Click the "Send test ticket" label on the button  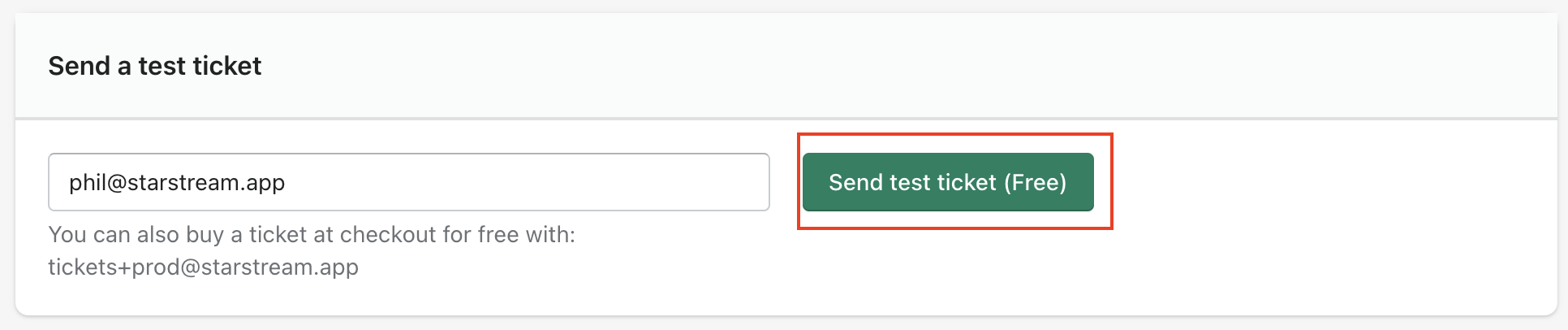click(912, 182)
